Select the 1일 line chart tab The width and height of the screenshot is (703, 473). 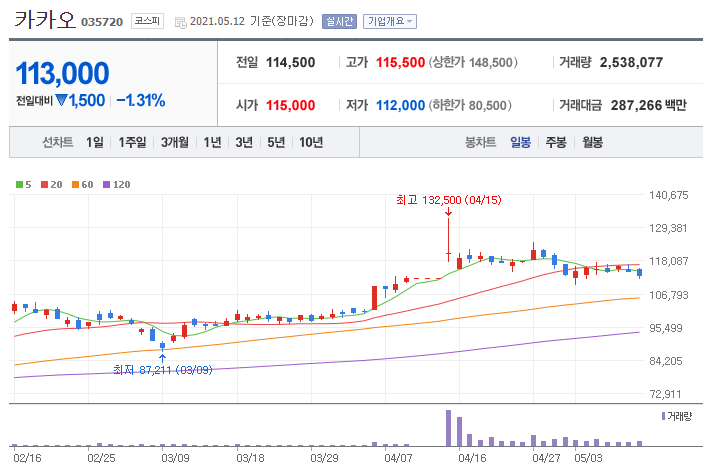(95, 142)
